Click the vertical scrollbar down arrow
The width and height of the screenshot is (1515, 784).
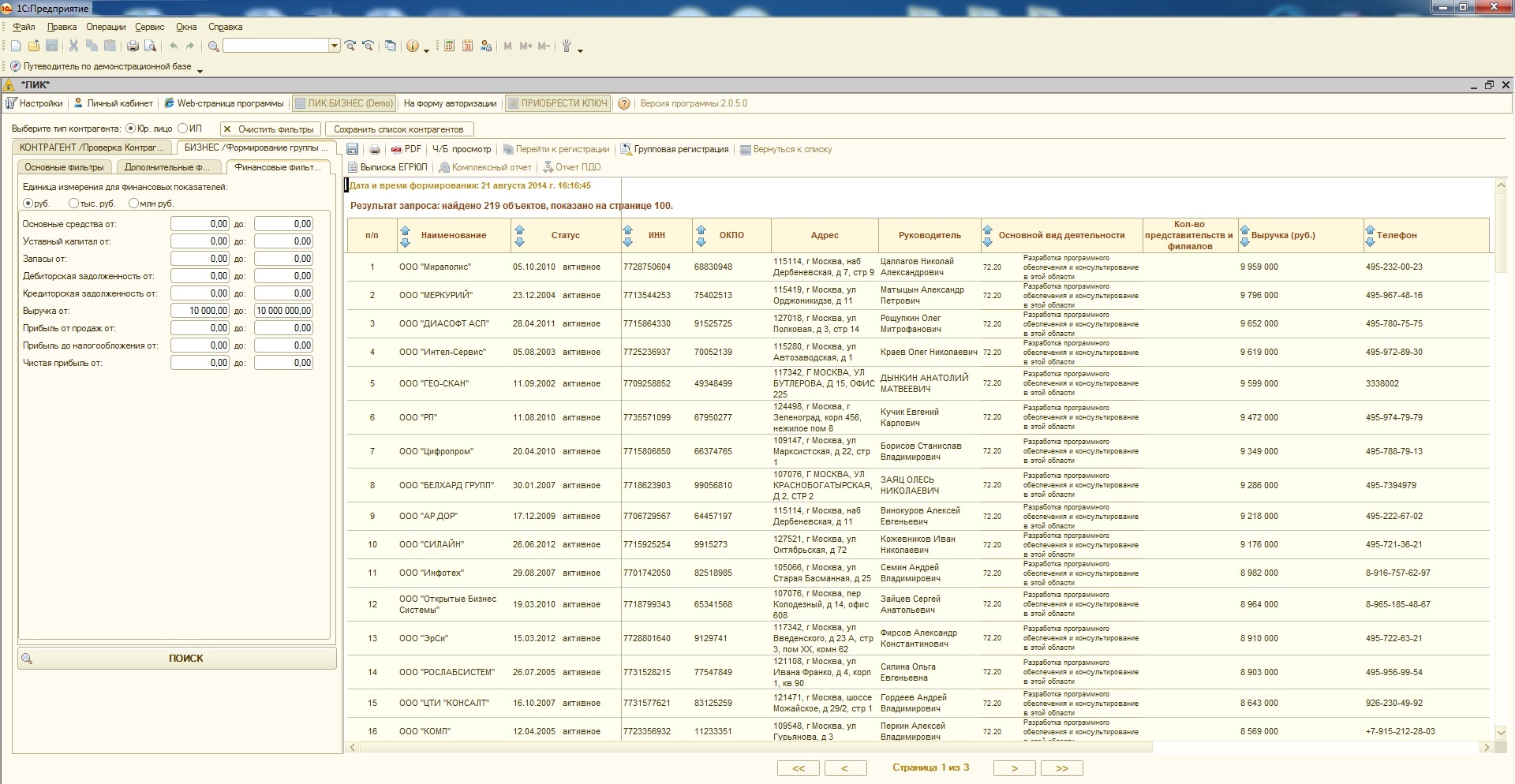click(1501, 733)
